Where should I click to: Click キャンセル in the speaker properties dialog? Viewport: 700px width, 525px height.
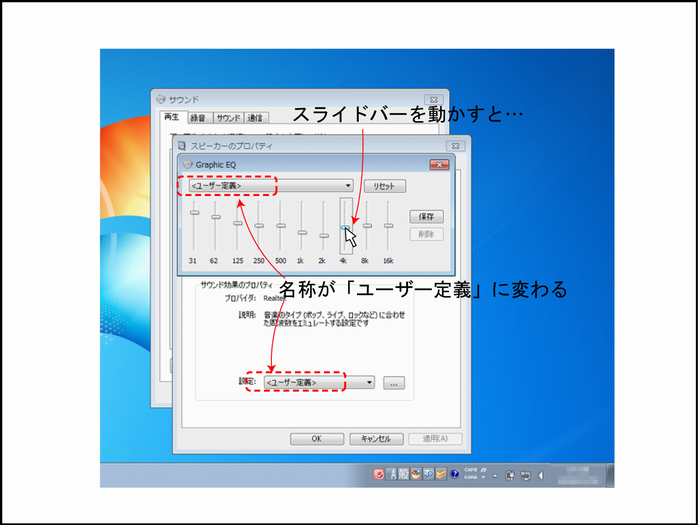pos(376,439)
